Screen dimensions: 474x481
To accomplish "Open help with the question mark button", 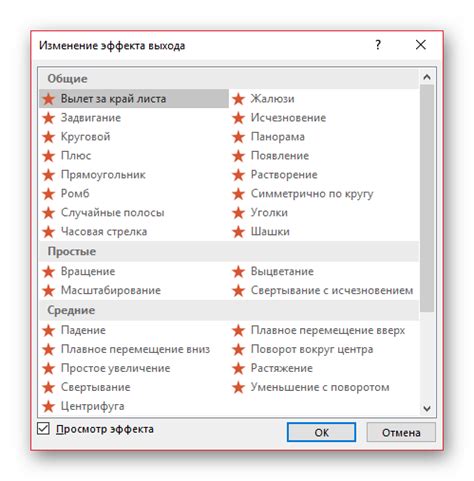I will point(378,45).
